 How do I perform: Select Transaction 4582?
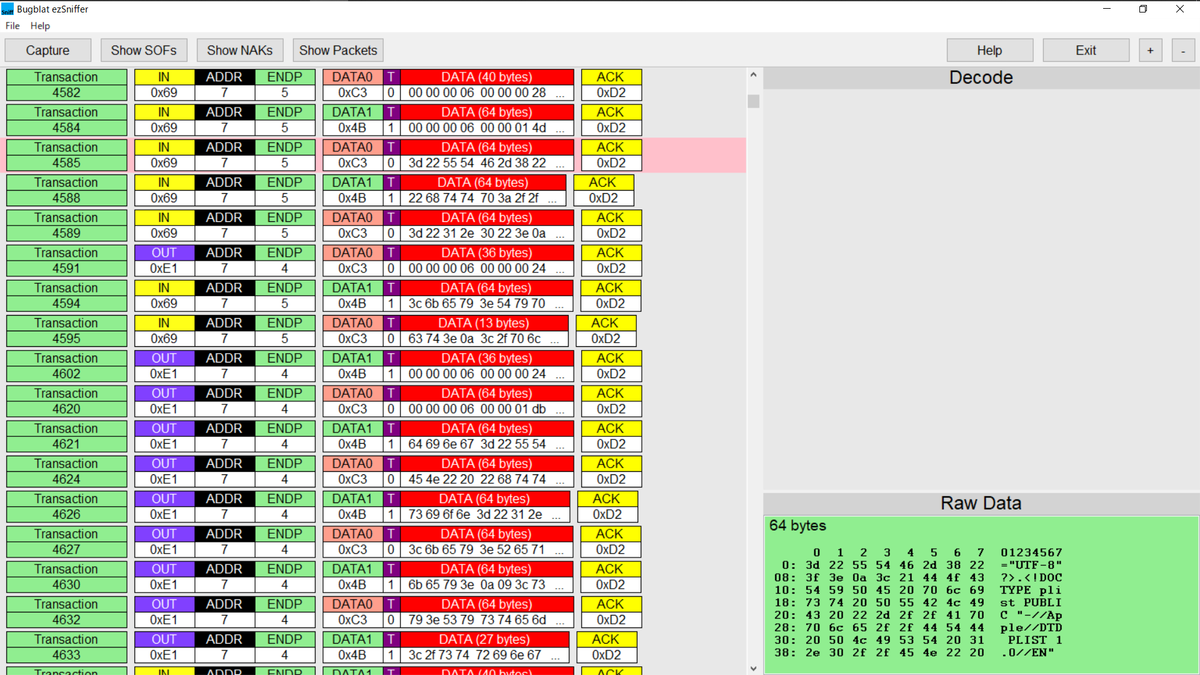pos(66,85)
